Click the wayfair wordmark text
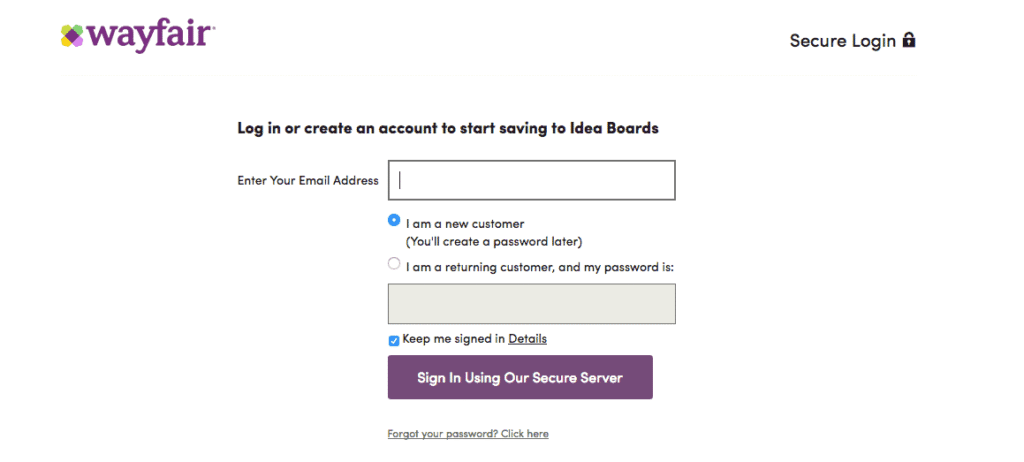Screen dimensions: 1024x462 149,36
